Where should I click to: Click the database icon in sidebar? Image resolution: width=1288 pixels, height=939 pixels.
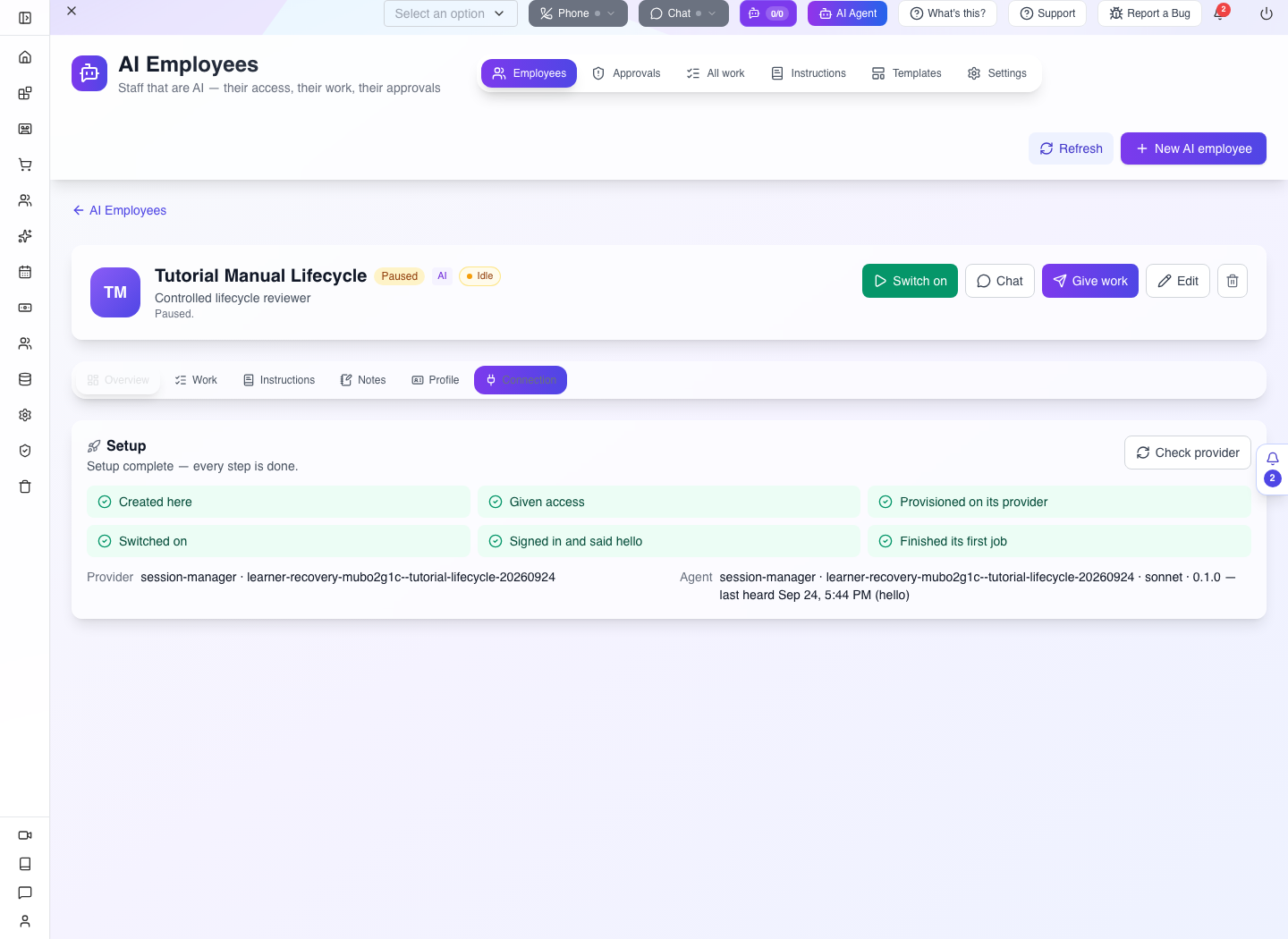click(25, 379)
